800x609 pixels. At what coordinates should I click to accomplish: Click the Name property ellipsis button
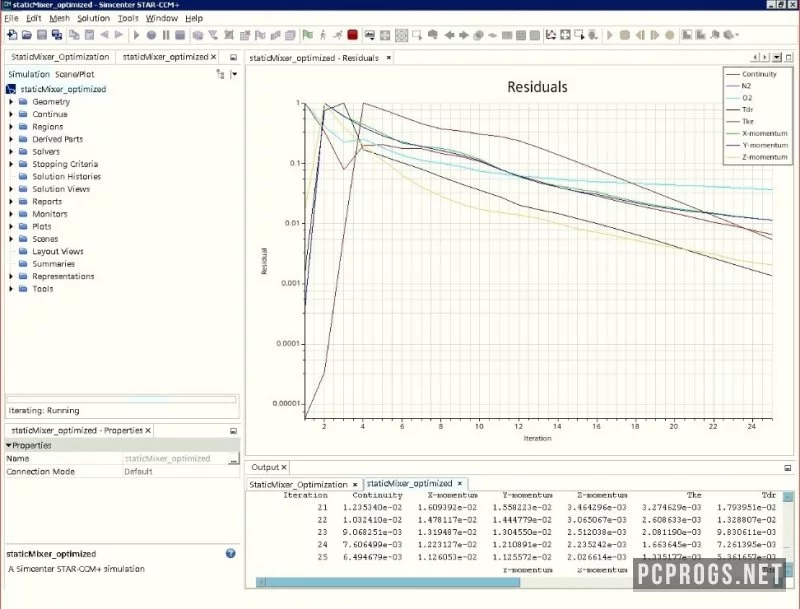233,459
